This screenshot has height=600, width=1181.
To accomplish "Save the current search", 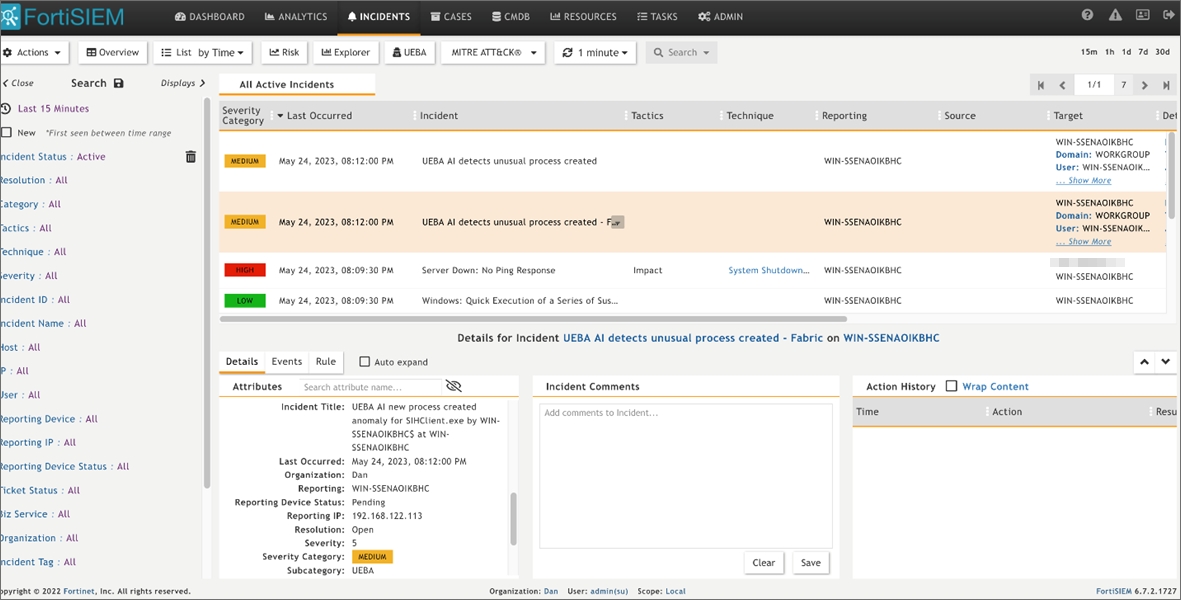I will tap(119, 83).
